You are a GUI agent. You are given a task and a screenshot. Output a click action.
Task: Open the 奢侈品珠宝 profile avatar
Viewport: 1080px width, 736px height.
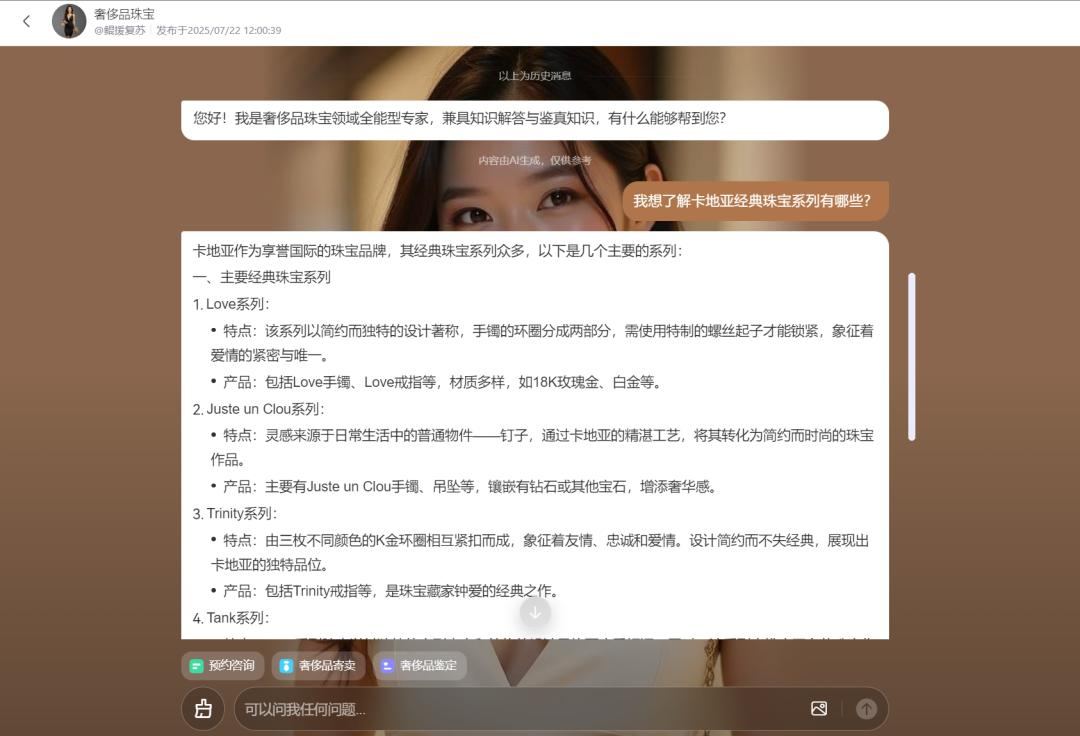coord(69,21)
